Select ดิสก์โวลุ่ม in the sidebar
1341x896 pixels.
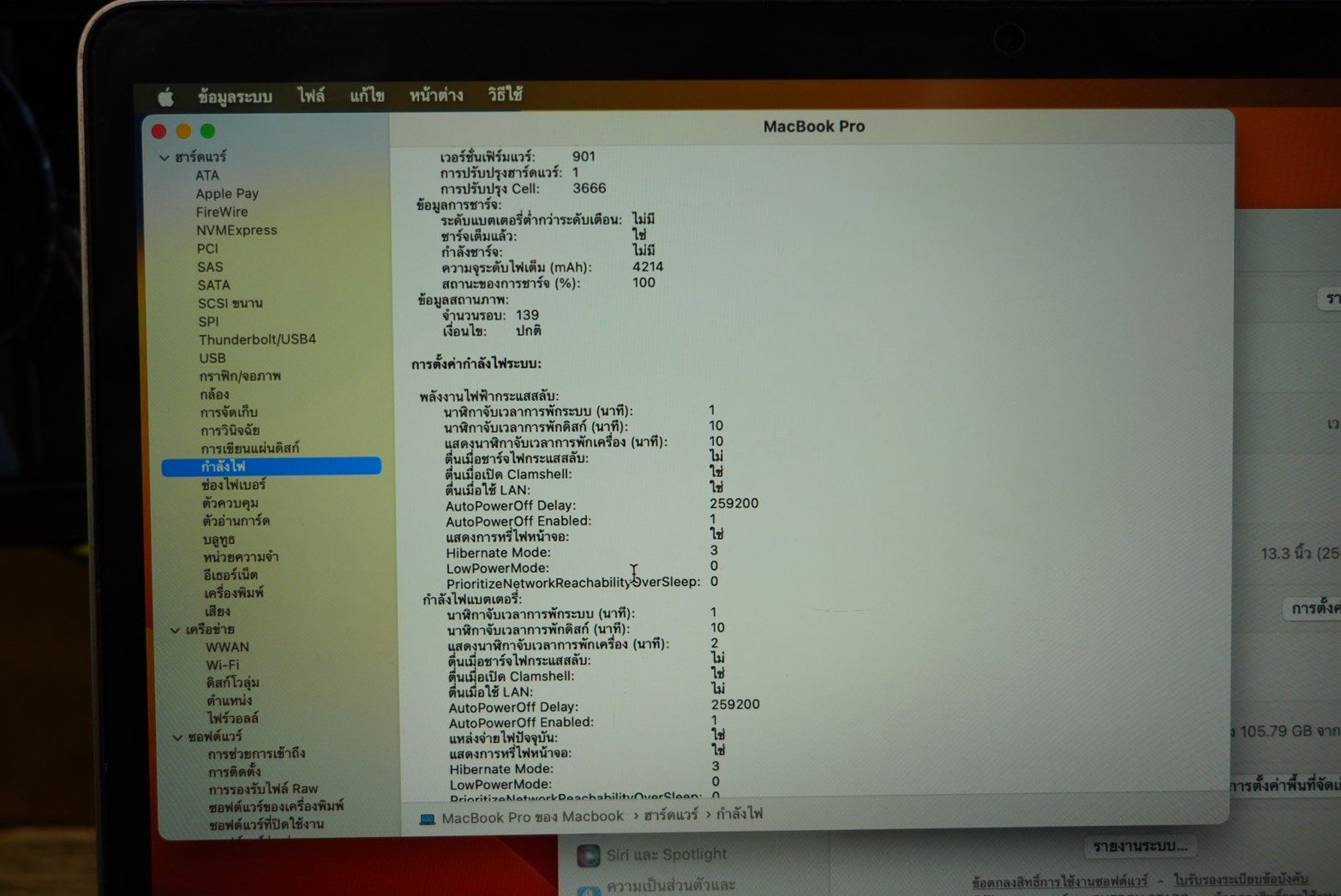point(232,684)
